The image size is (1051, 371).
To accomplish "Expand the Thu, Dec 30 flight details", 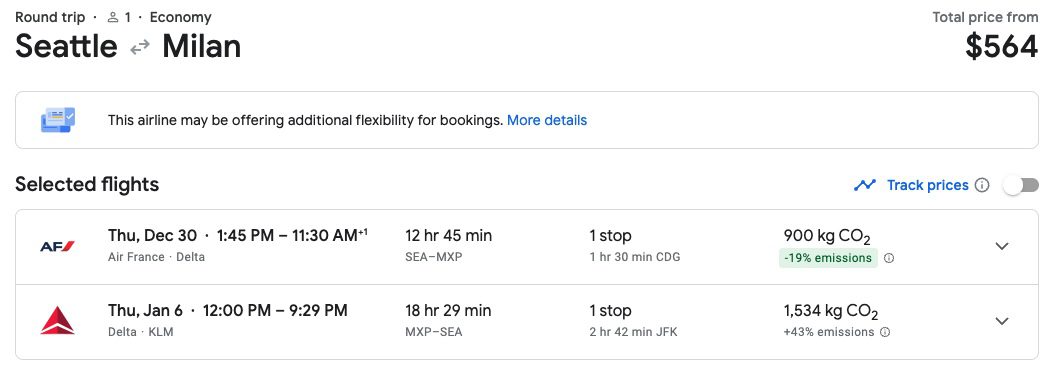I will click(1001, 246).
